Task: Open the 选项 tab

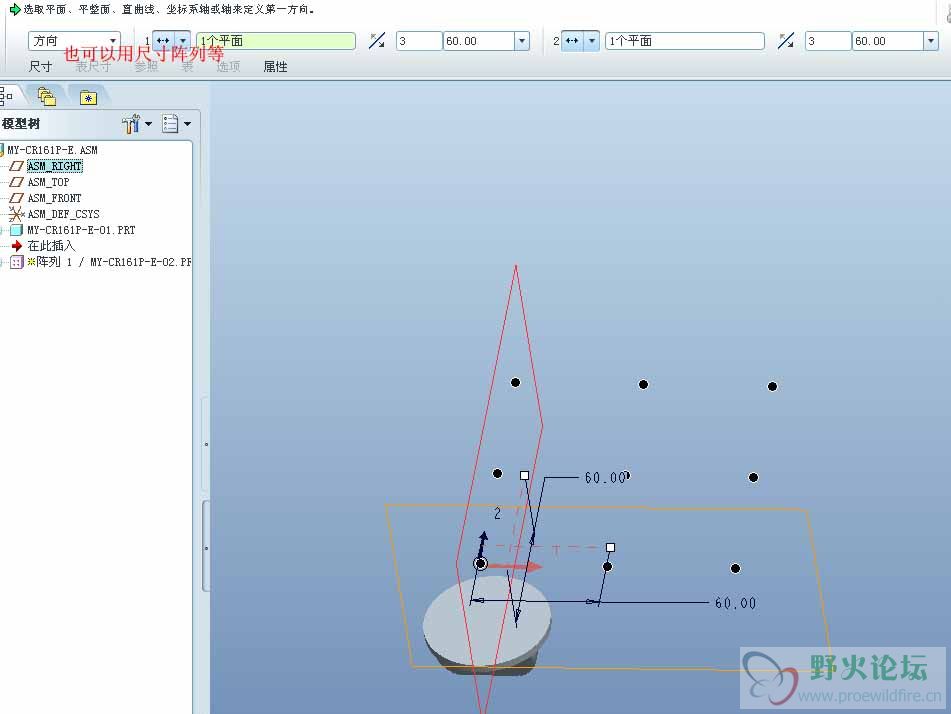Action: pos(228,67)
